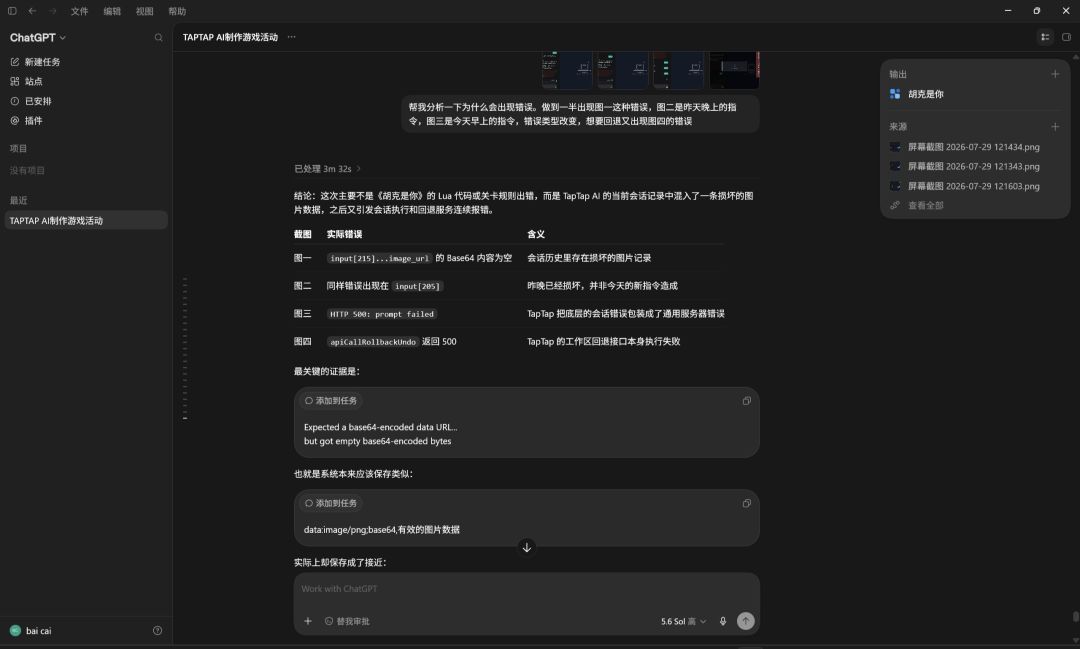Open the fourth attached screenshot thumbnail
The height and width of the screenshot is (649, 1080).
(734, 70)
